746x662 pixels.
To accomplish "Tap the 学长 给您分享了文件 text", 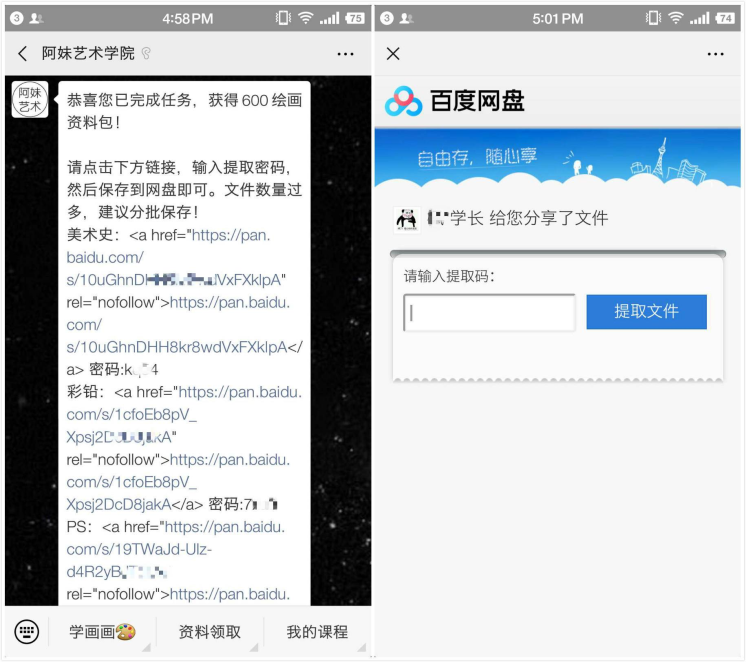I will click(x=518, y=218).
